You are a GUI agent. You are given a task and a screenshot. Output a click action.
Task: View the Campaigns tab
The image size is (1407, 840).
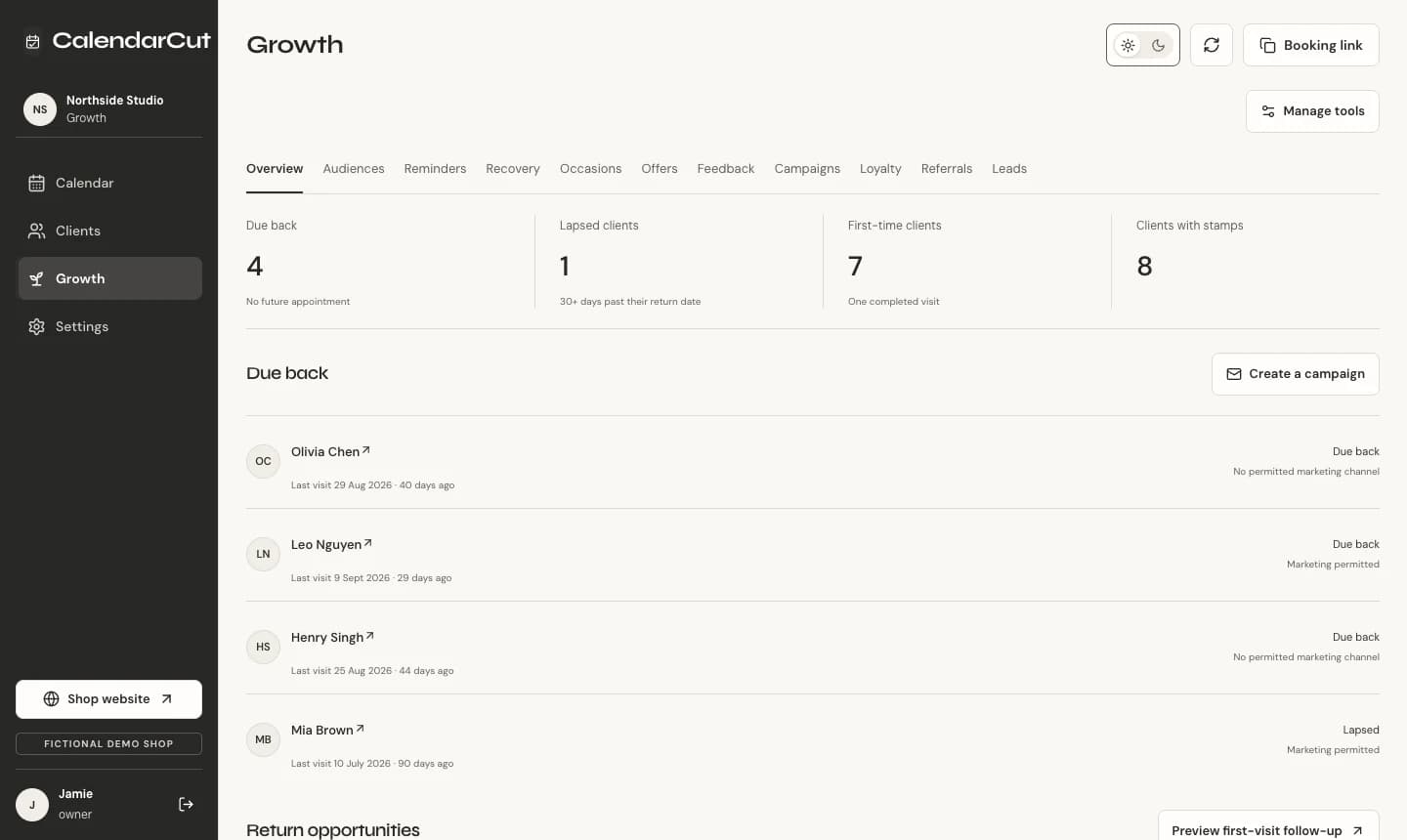click(807, 169)
